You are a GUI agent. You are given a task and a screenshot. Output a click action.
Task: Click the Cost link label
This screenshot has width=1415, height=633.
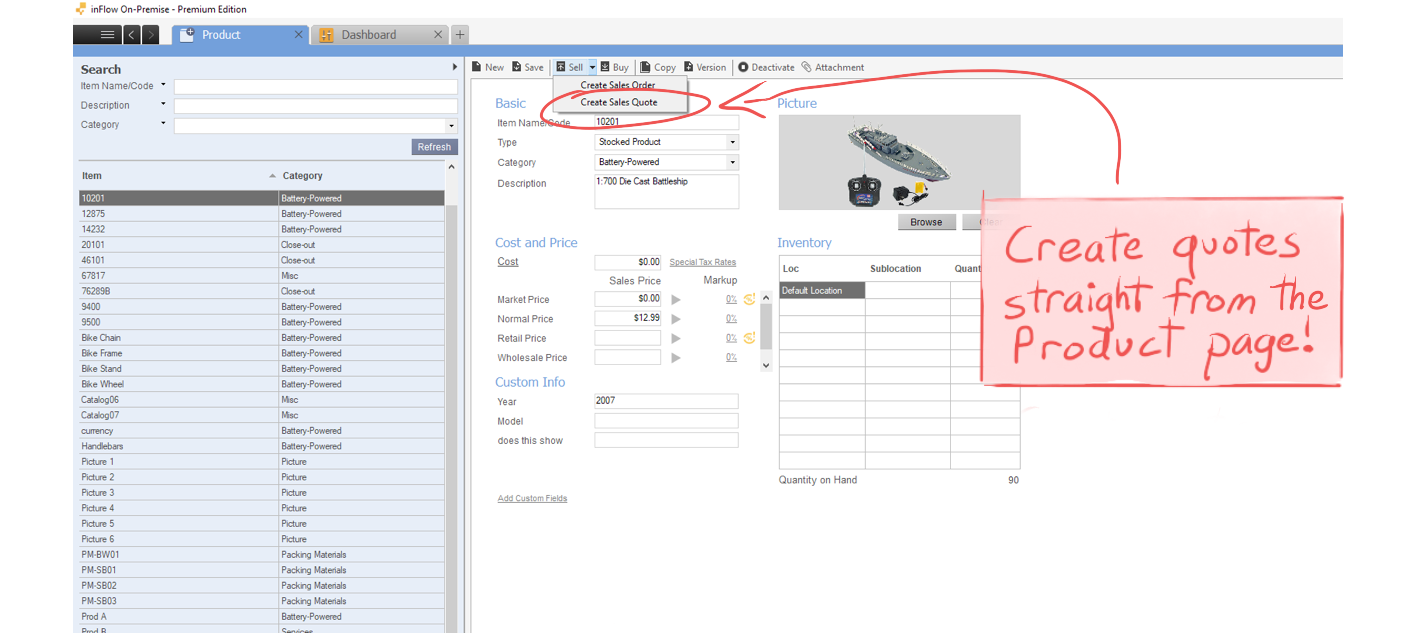click(x=508, y=262)
